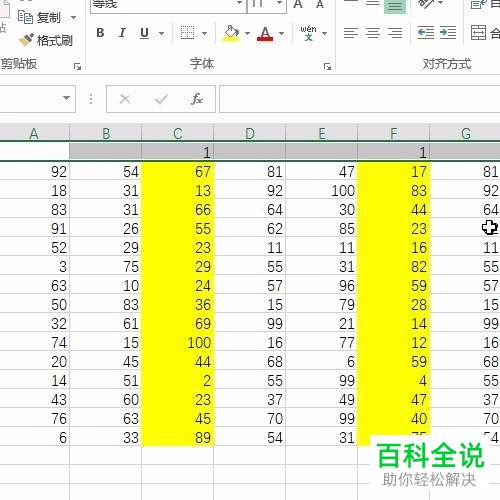
Task: Click into the formula bar
Action: pos(359,99)
